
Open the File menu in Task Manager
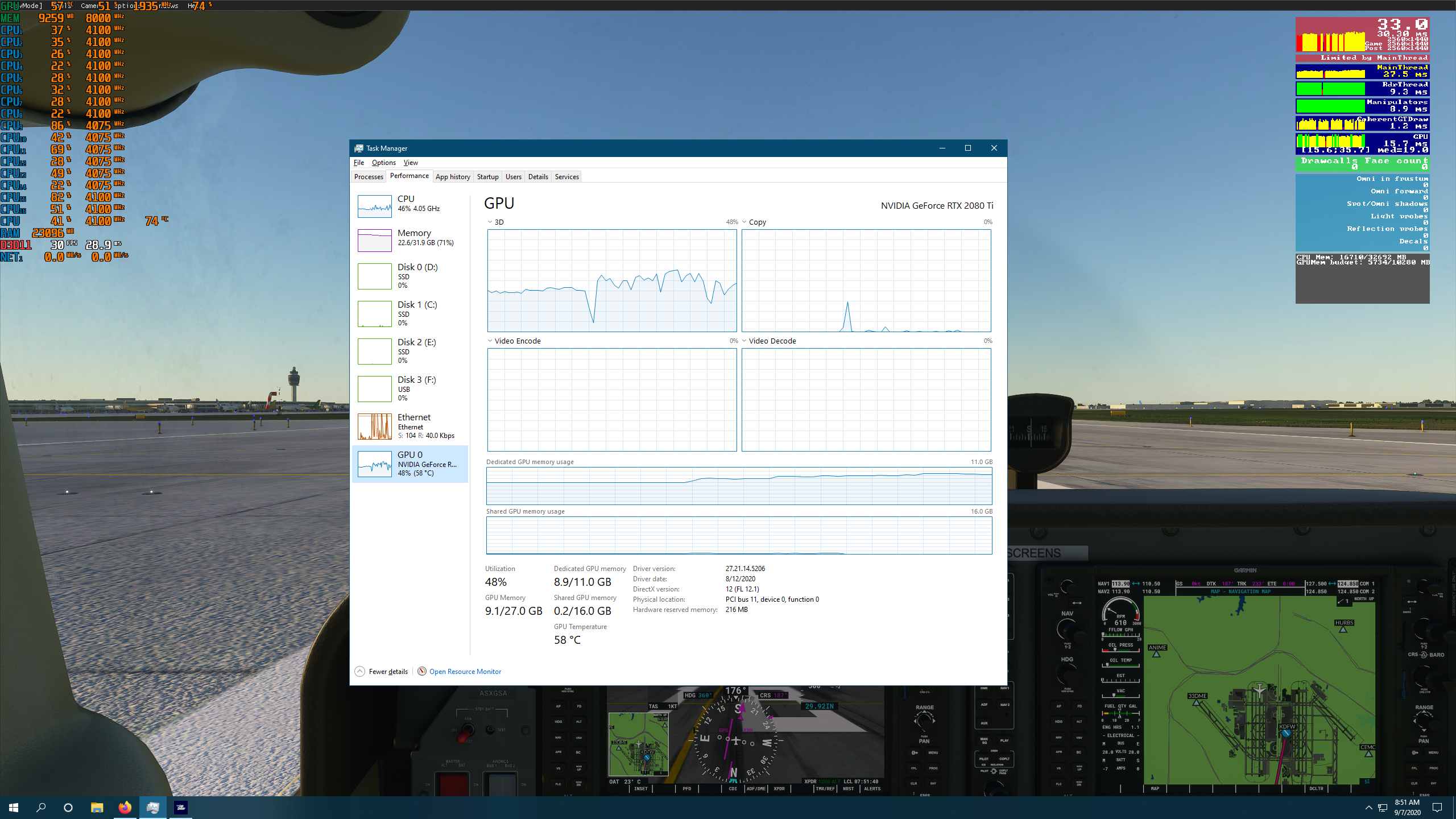coord(359,163)
